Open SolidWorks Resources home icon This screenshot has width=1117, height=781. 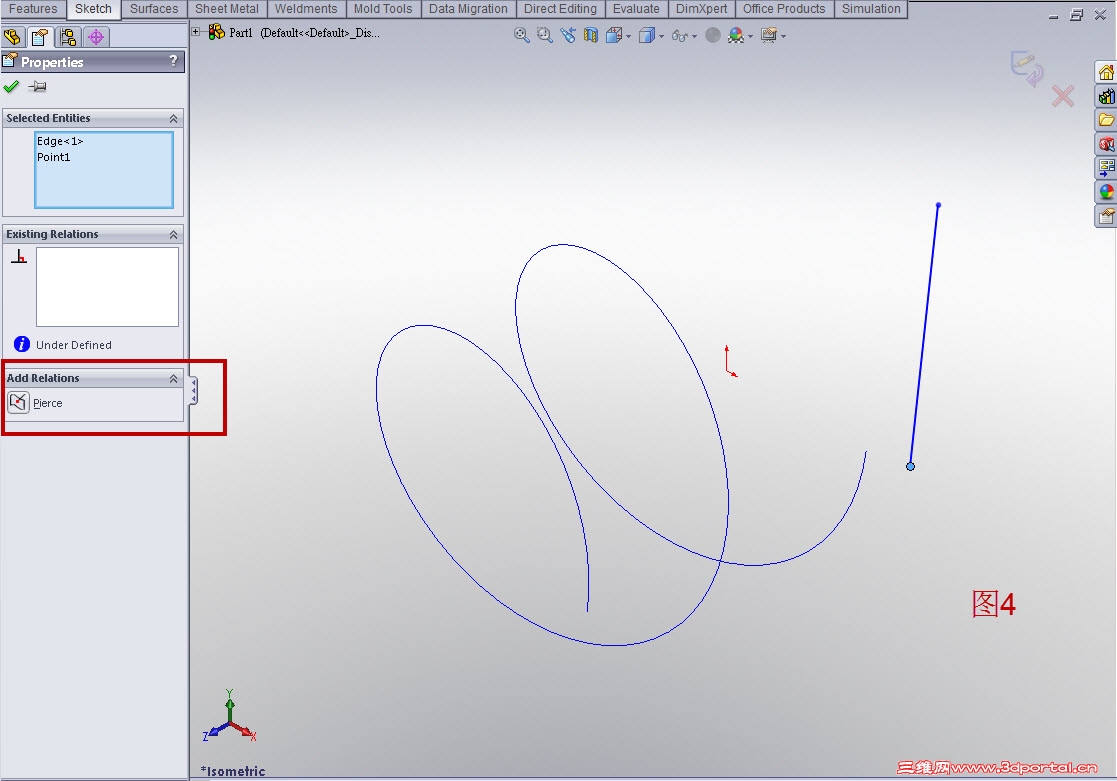coord(1106,73)
